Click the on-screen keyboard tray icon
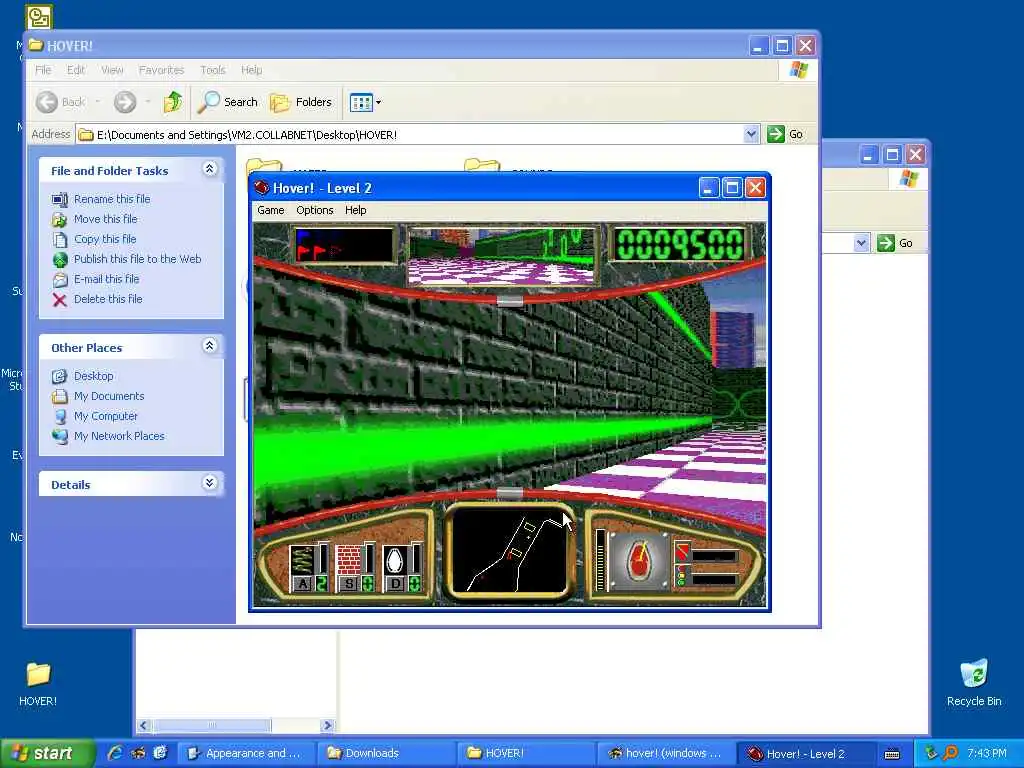The height and width of the screenshot is (768, 1024). 891,754
